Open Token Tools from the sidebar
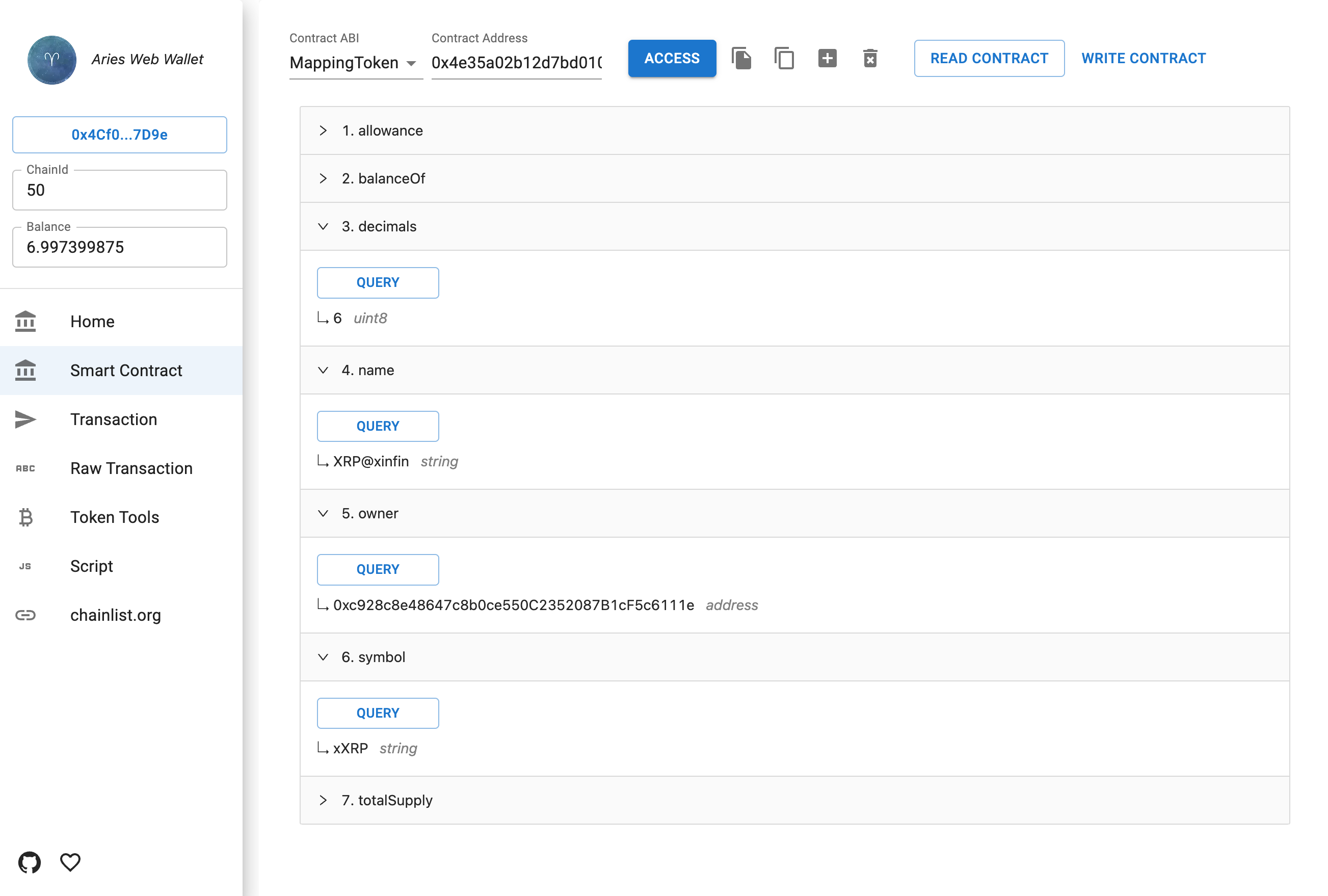Screen dimensions: 1328x896 (114, 517)
